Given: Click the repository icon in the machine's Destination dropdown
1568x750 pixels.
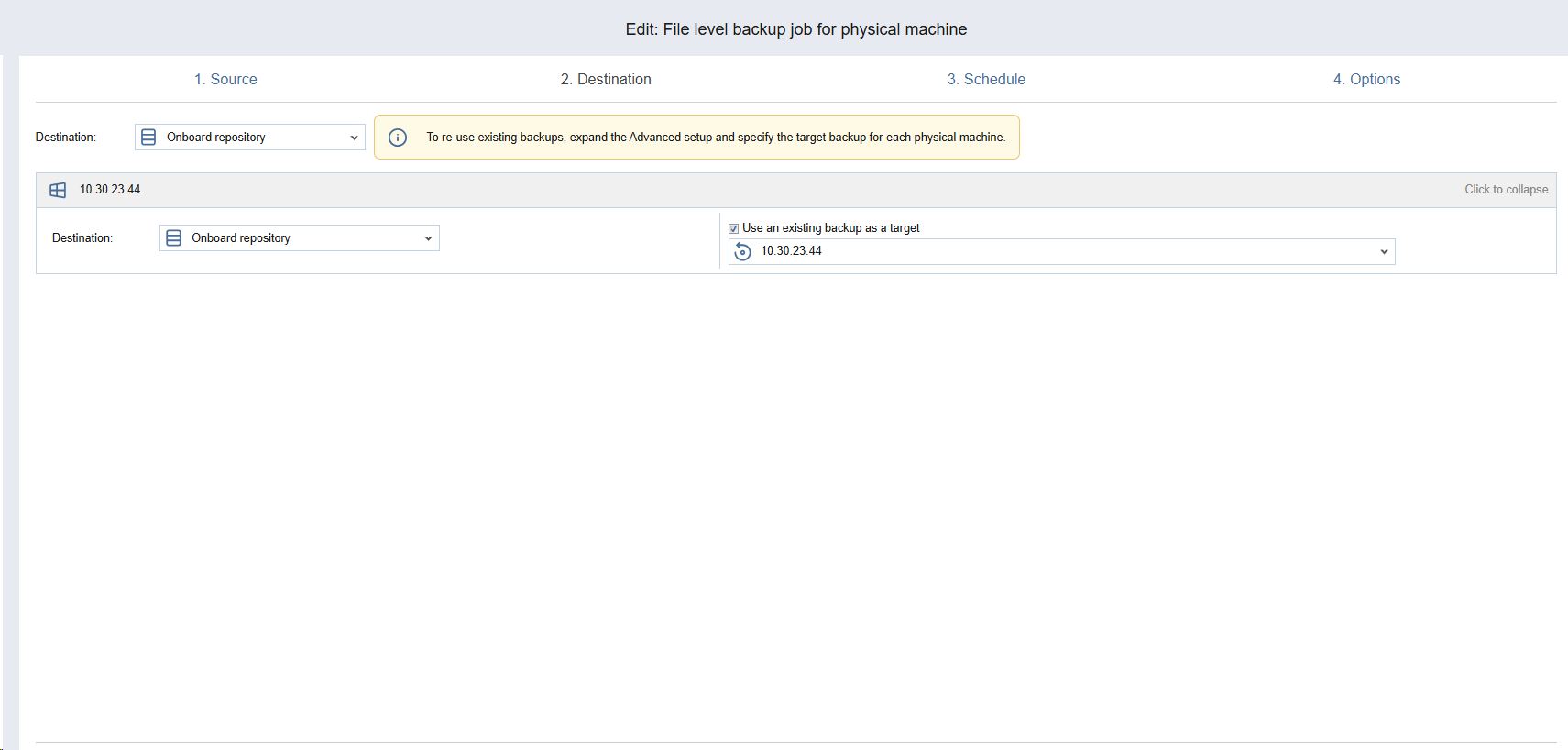Looking at the screenshot, I should coord(173,238).
